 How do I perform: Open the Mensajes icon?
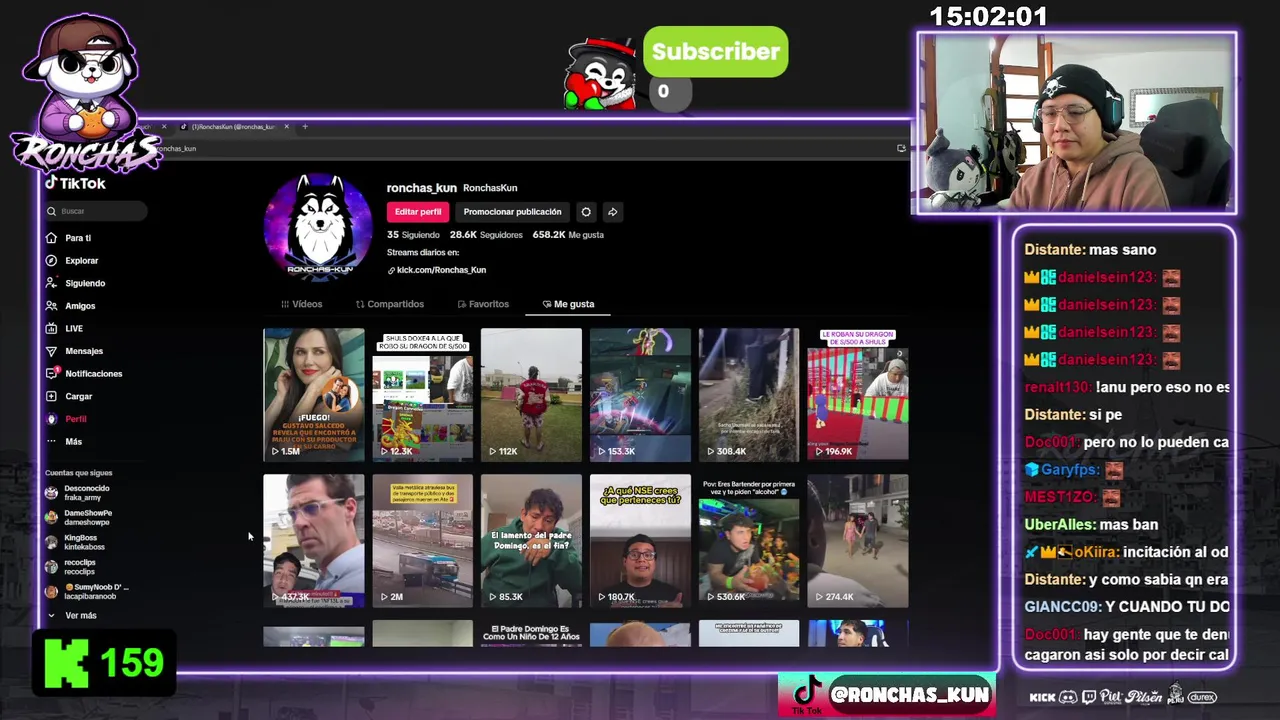coord(51,351)
